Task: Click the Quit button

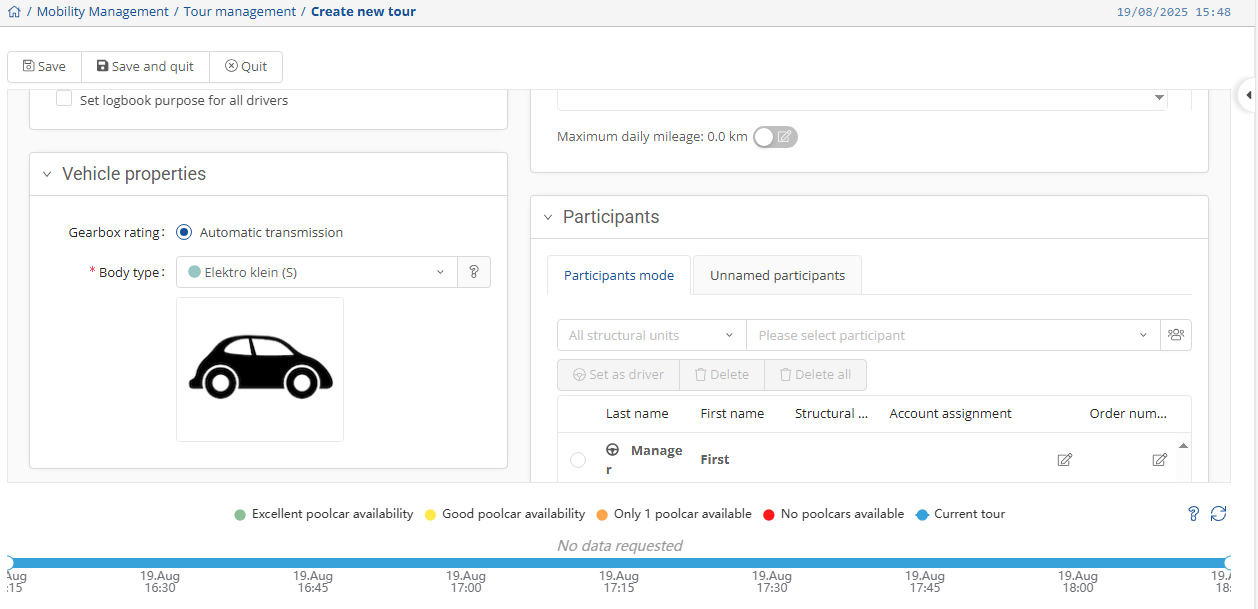Action: pyautogui.click(x=246, y=66)
